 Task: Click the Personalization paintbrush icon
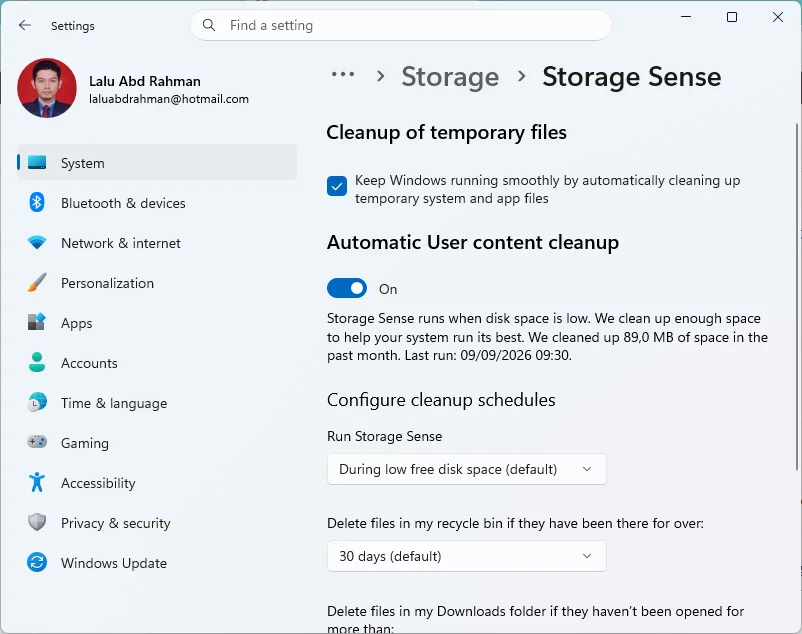click(37, 282)
